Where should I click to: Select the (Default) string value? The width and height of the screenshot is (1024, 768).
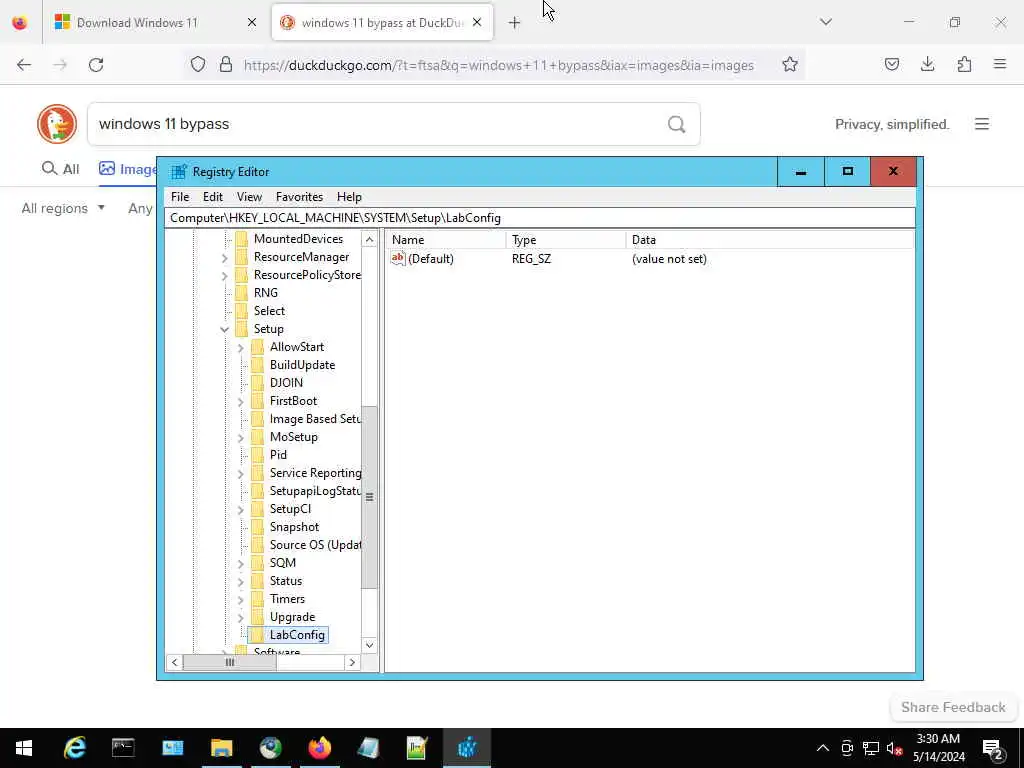pos(430,259)
